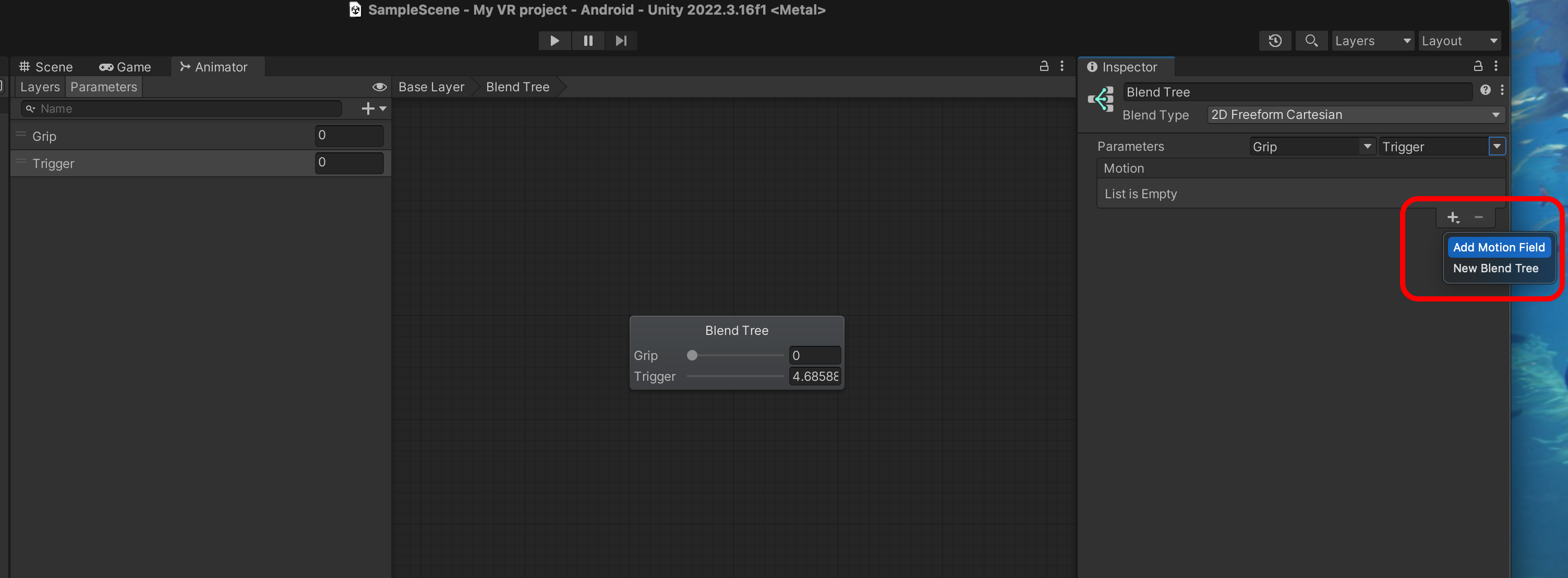Click the Pause button
1568x578 pixels.
point(587,41)
